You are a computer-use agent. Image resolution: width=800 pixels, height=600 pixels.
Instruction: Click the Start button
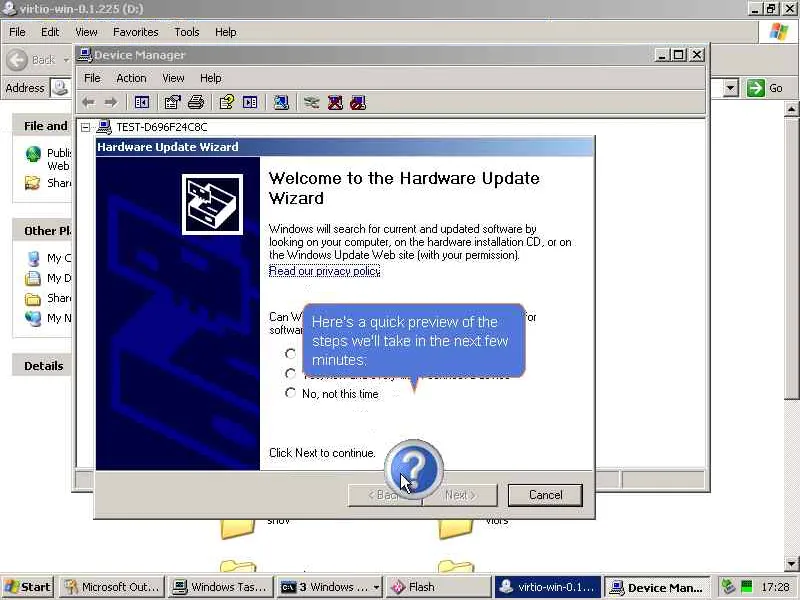tap(28, 587)
